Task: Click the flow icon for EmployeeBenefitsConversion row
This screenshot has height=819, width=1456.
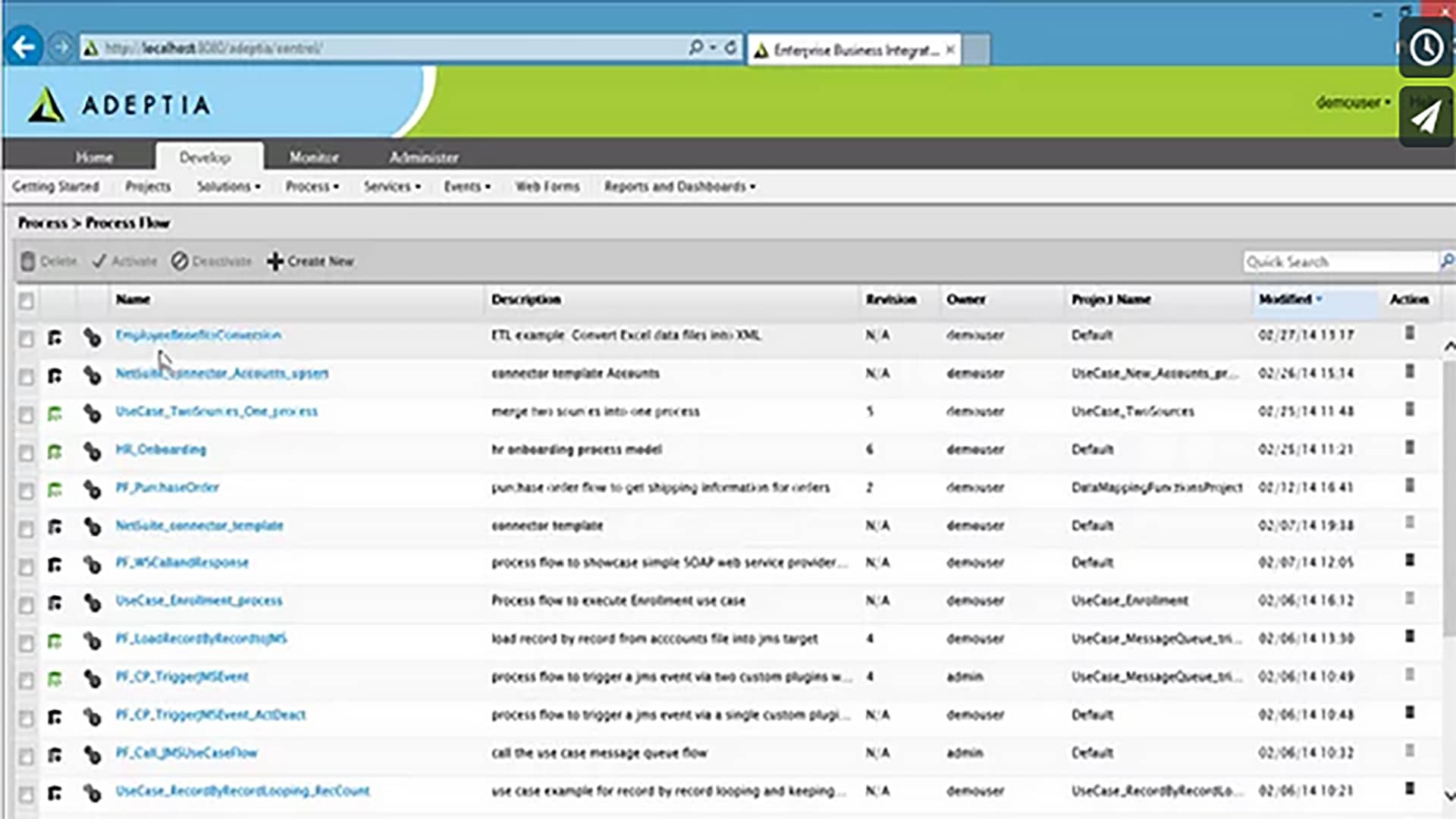Action: (x=55, y=337)
